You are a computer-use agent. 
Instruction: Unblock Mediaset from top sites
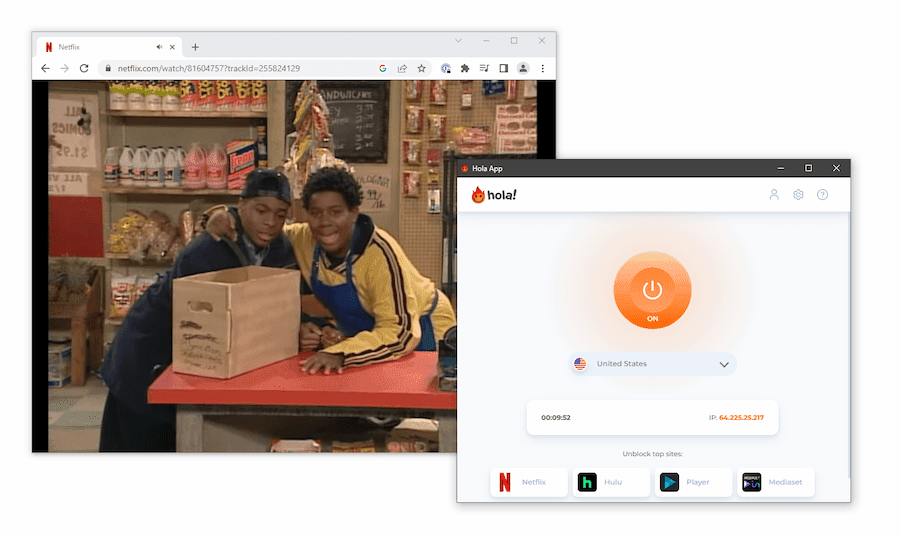775,482
